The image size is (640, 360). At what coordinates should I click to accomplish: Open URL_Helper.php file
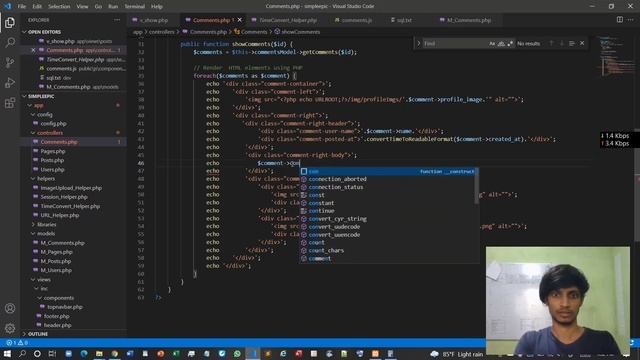[x=60, y=215]
